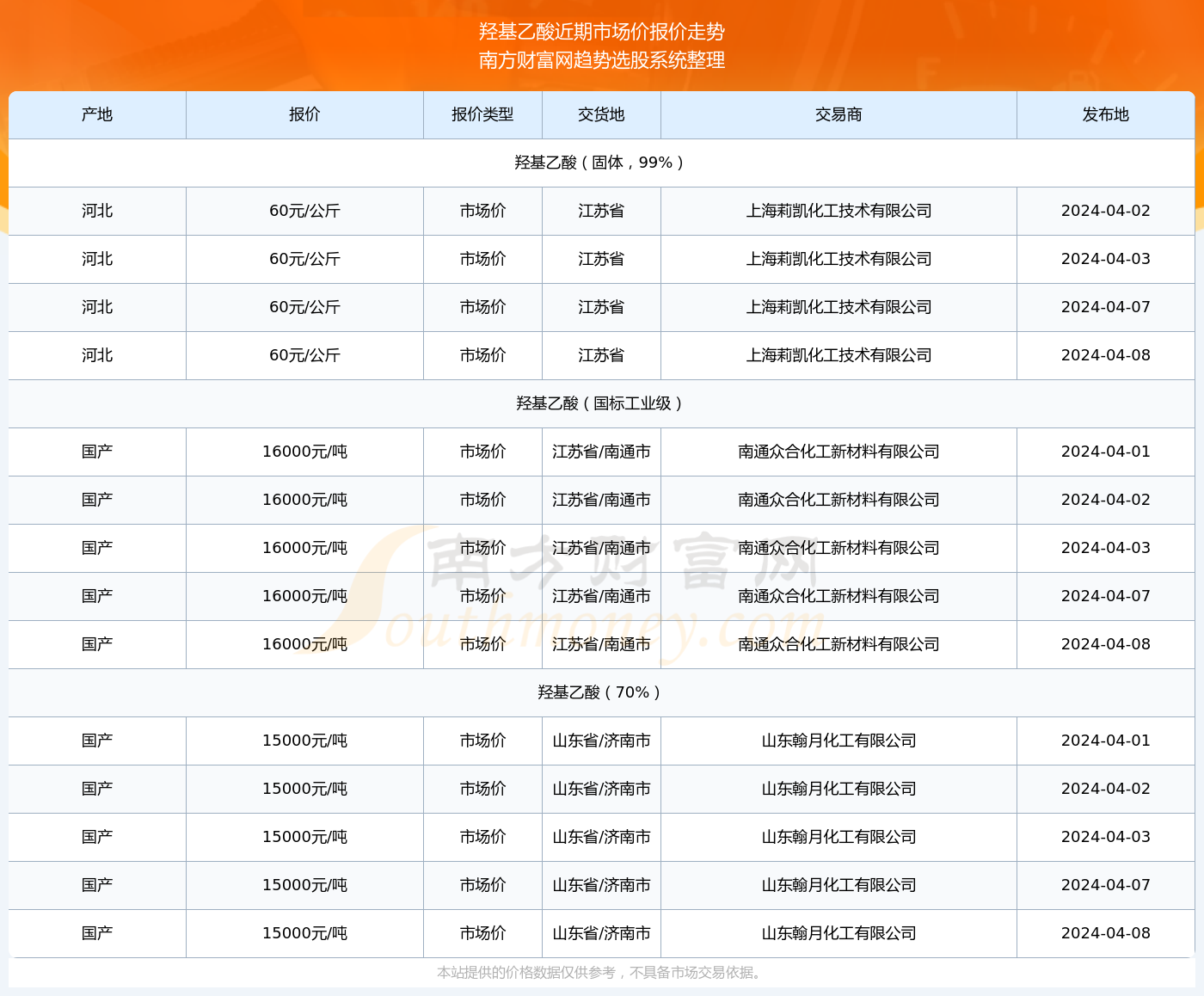Click 河北 in the 2024-04-03 row
1204x996 pixels.
(x=97, y=259)
